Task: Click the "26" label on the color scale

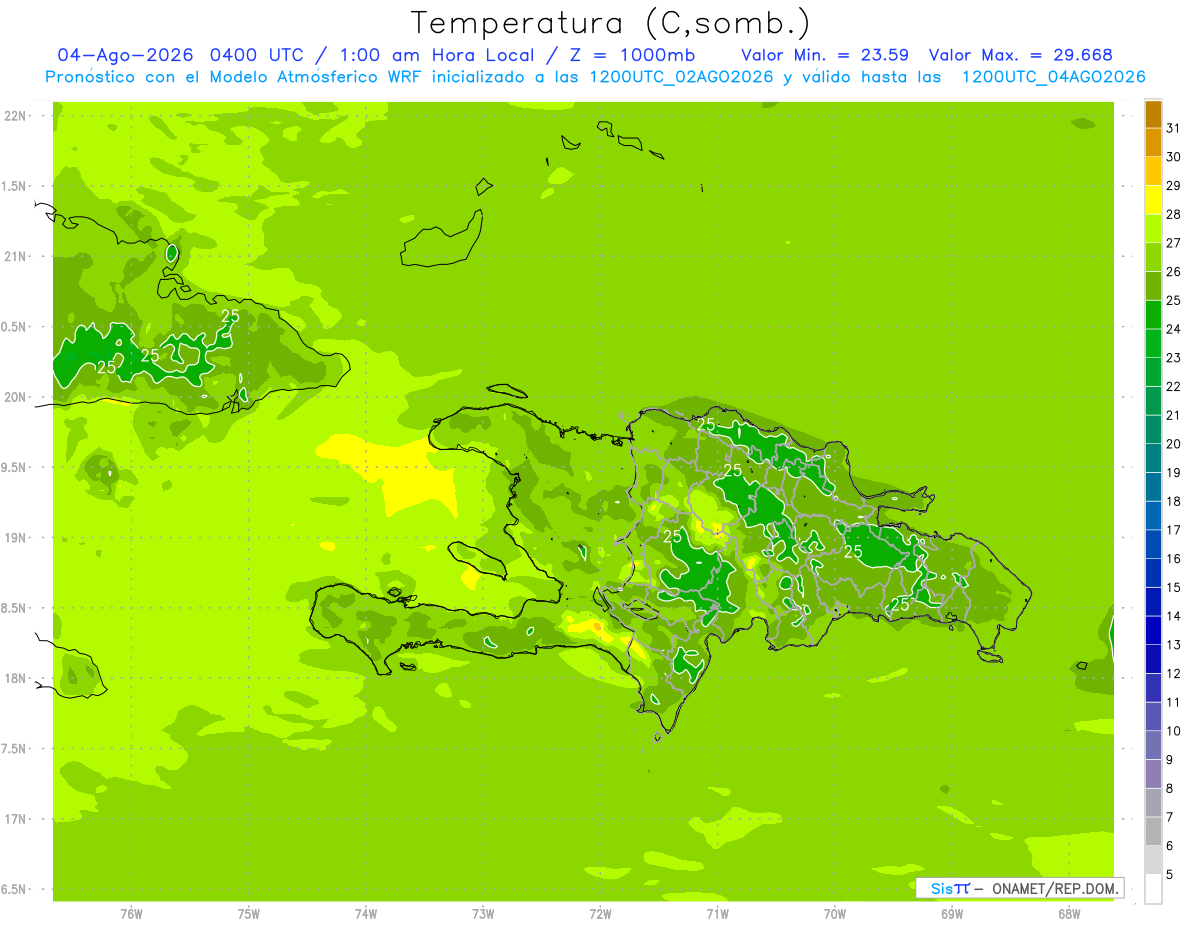Action: coord(1174,272)
